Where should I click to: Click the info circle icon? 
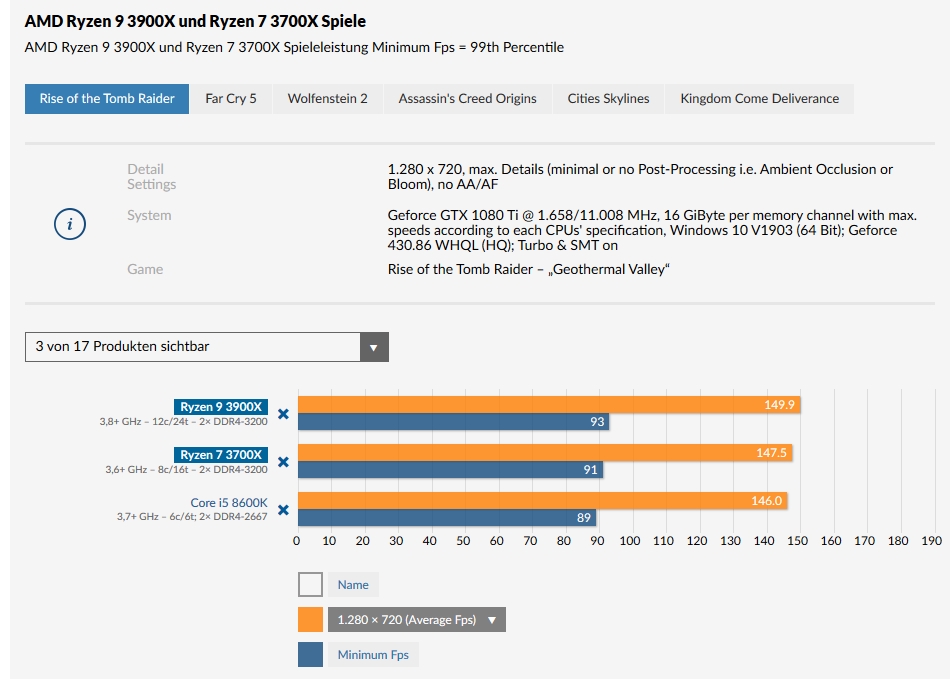tap(70, 224)
